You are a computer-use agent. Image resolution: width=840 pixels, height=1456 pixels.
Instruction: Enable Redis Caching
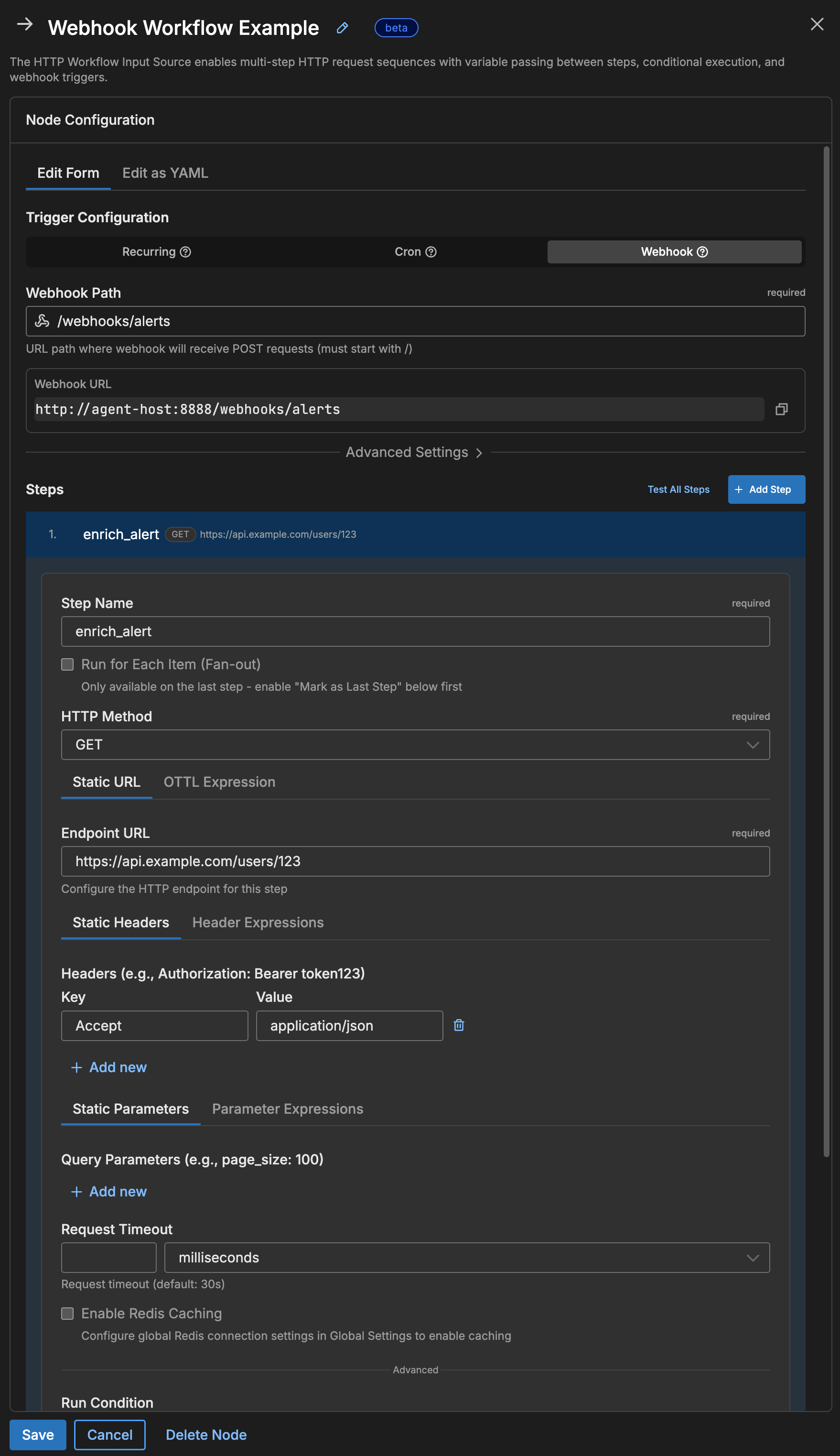click(x=67, y=1314)
